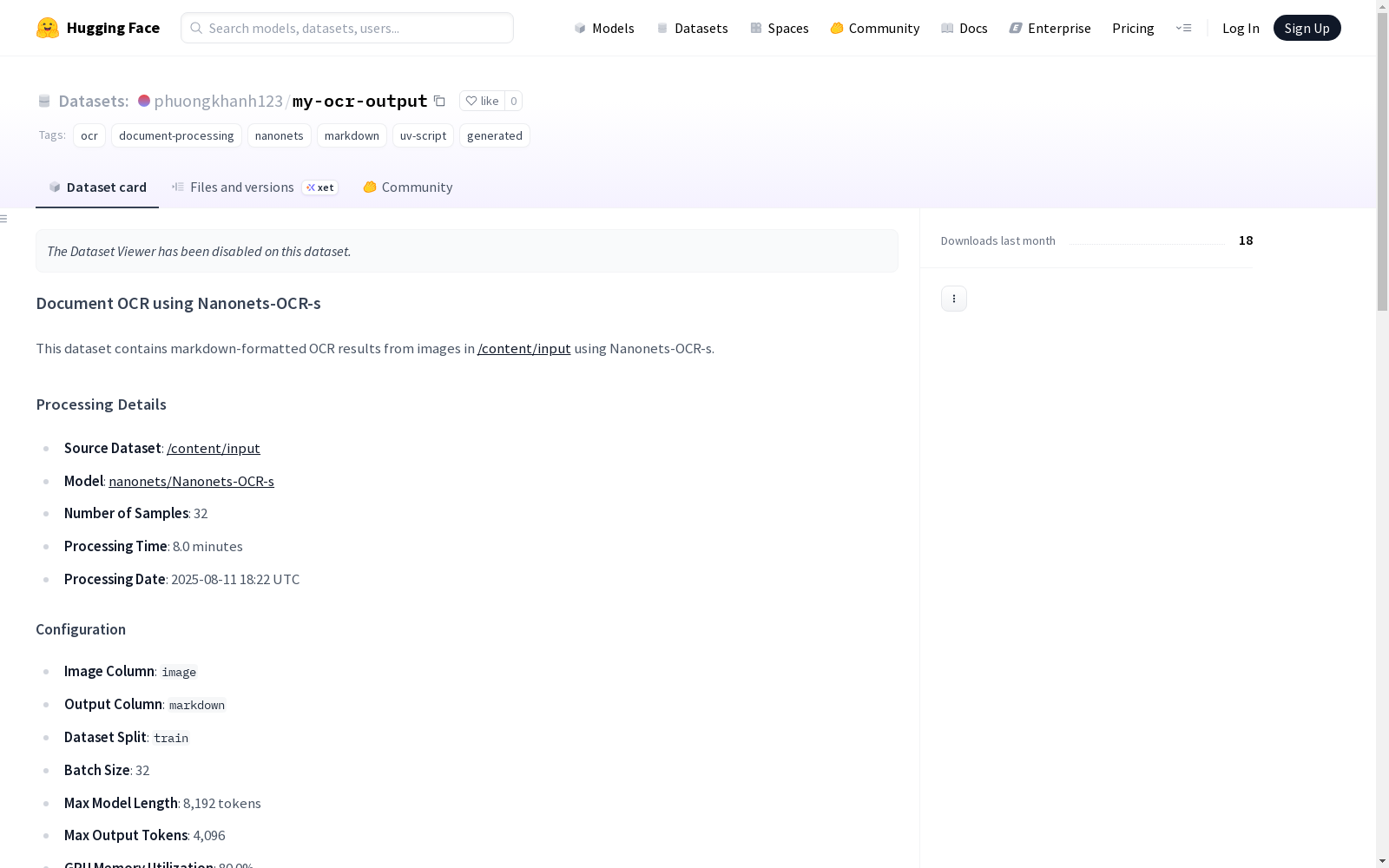Go to Community in the top navigation
The image size is (1389, 868).
click(x=875, y=28)
